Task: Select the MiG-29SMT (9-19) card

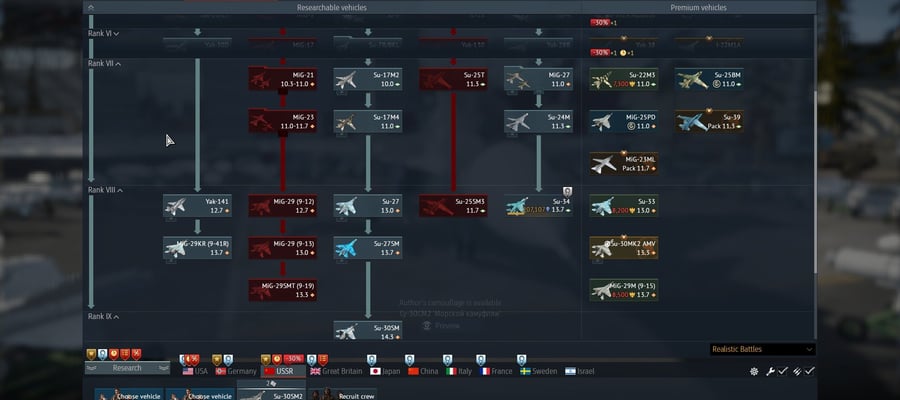Action: click(282, 290)
